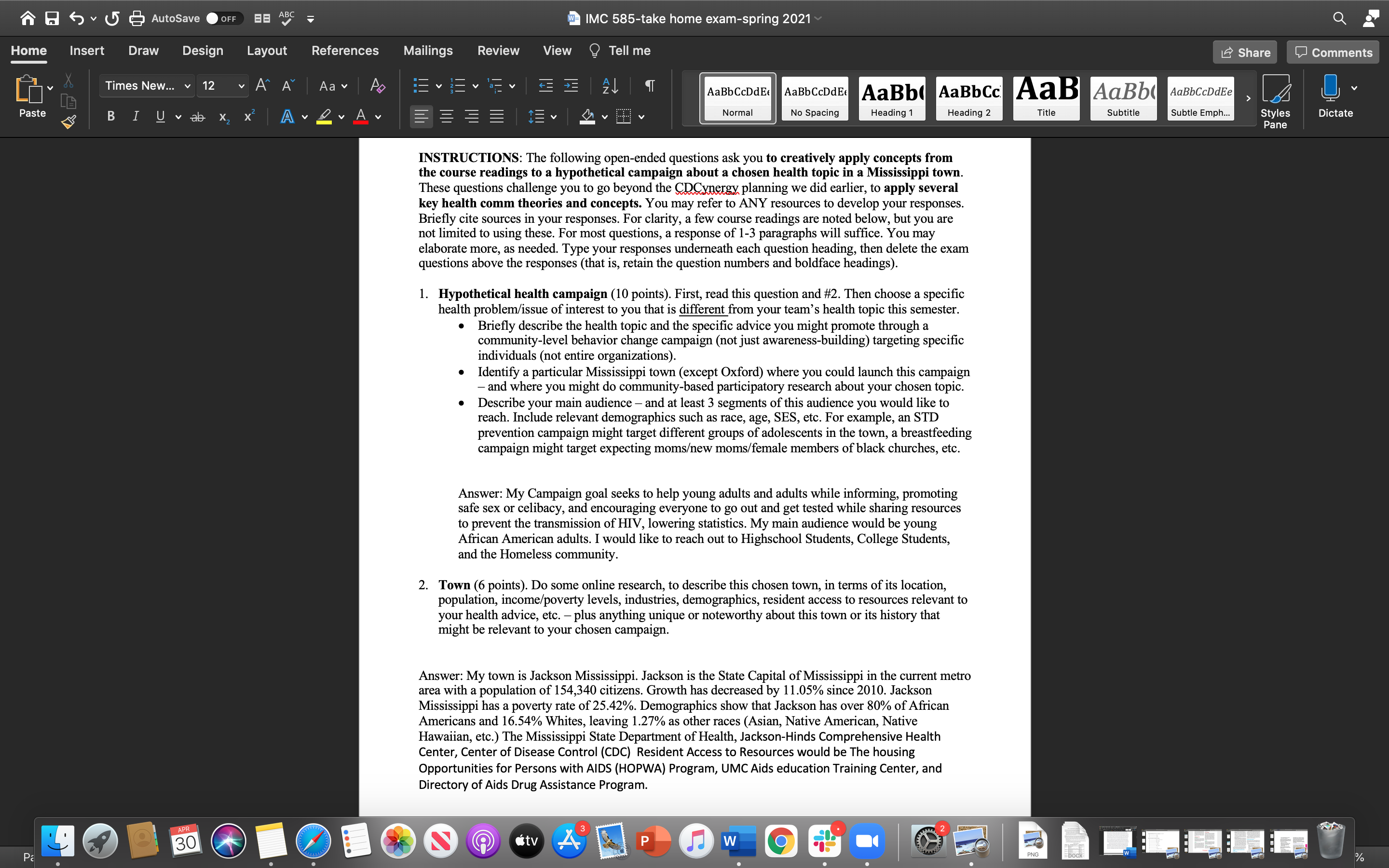This screenshot has height=868, width=1389.
Task: Expand the styles gallery arrow
Action: pos(1248,98)
